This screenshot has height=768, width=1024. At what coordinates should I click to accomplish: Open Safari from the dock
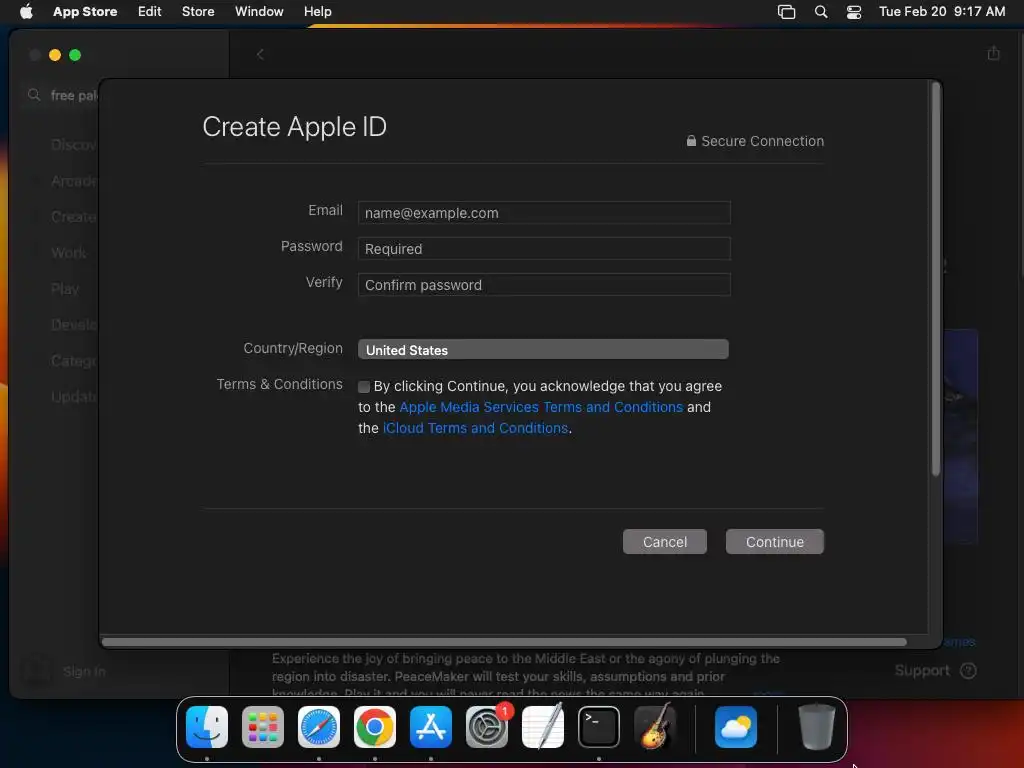[319, 727]
